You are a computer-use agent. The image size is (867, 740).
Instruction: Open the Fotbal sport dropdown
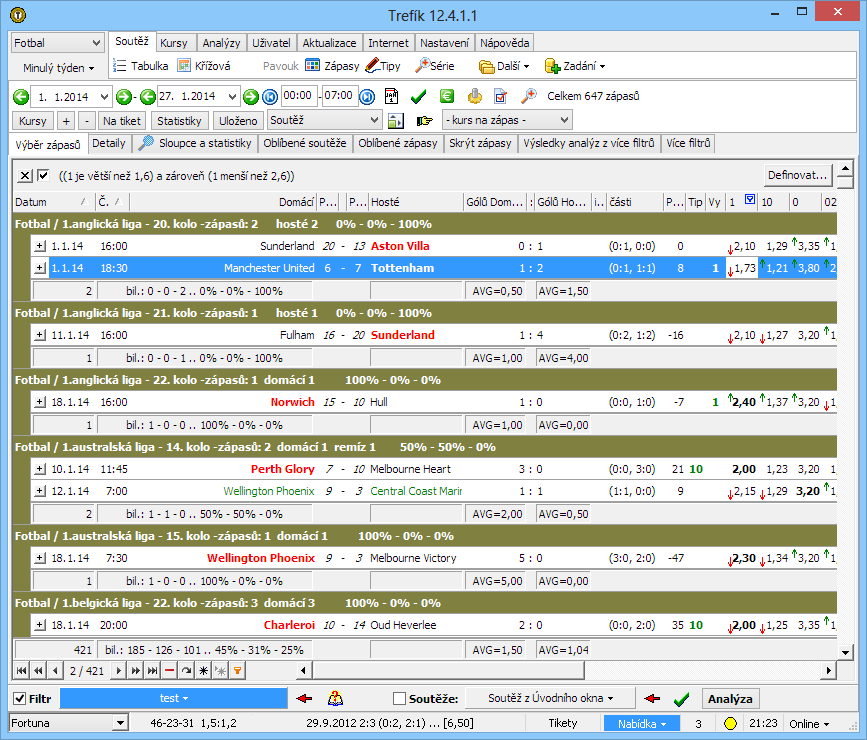click(x=58, y=43)
